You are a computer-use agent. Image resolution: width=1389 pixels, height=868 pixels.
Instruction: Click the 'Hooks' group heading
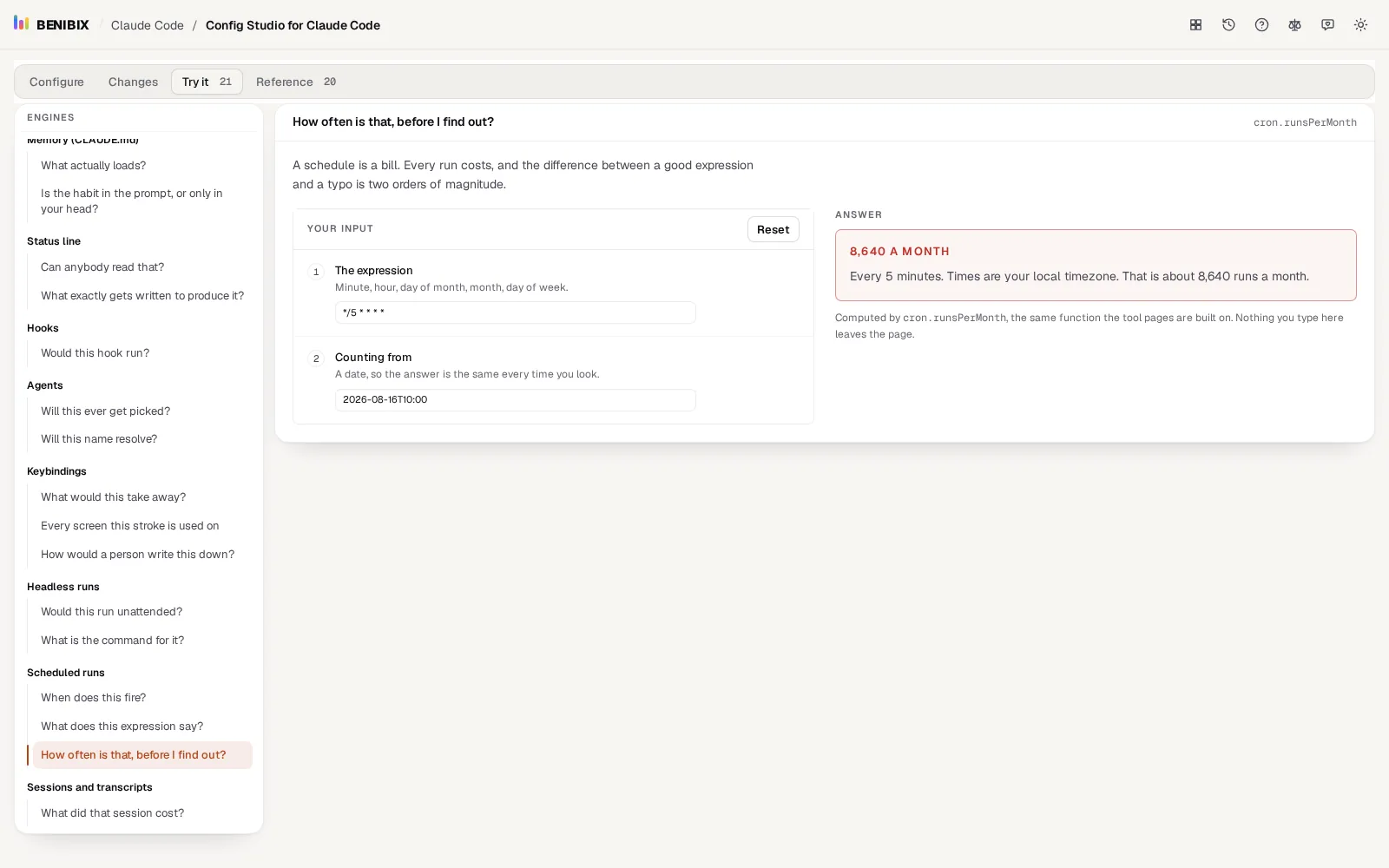click(43, 328)
